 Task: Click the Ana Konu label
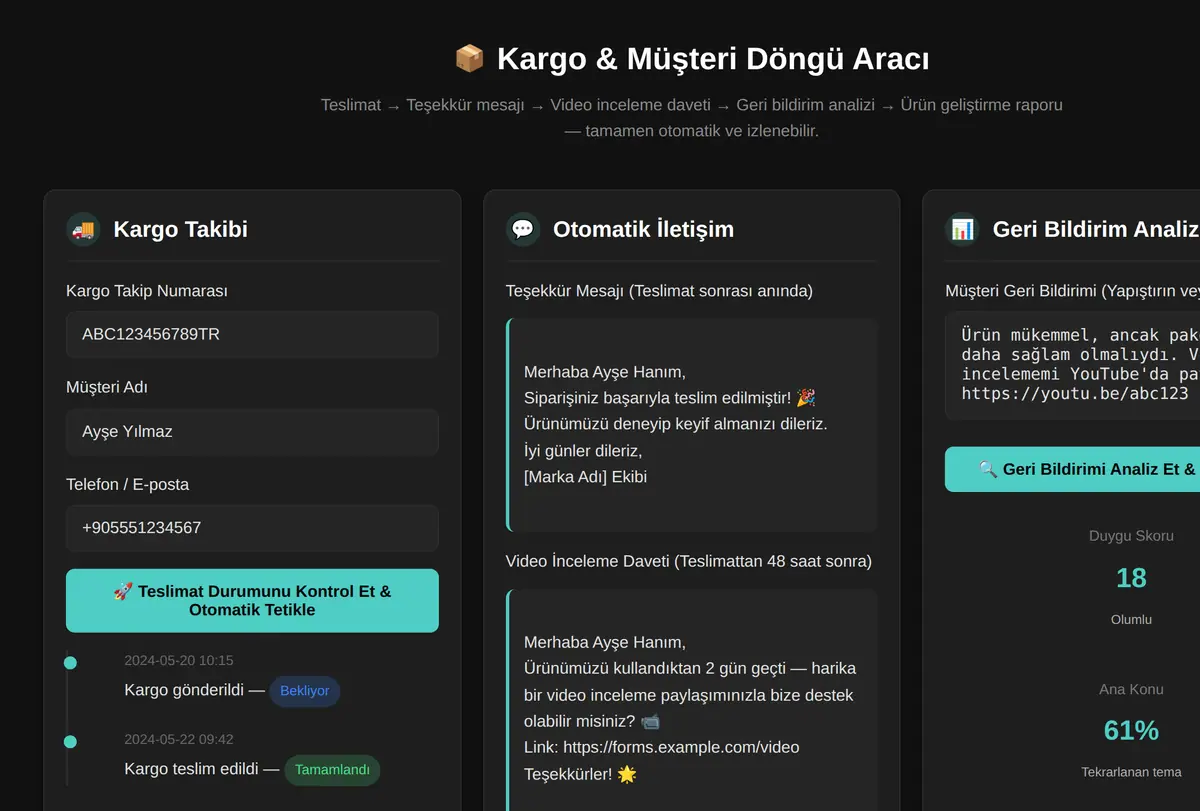click(x=1131, y=689)
